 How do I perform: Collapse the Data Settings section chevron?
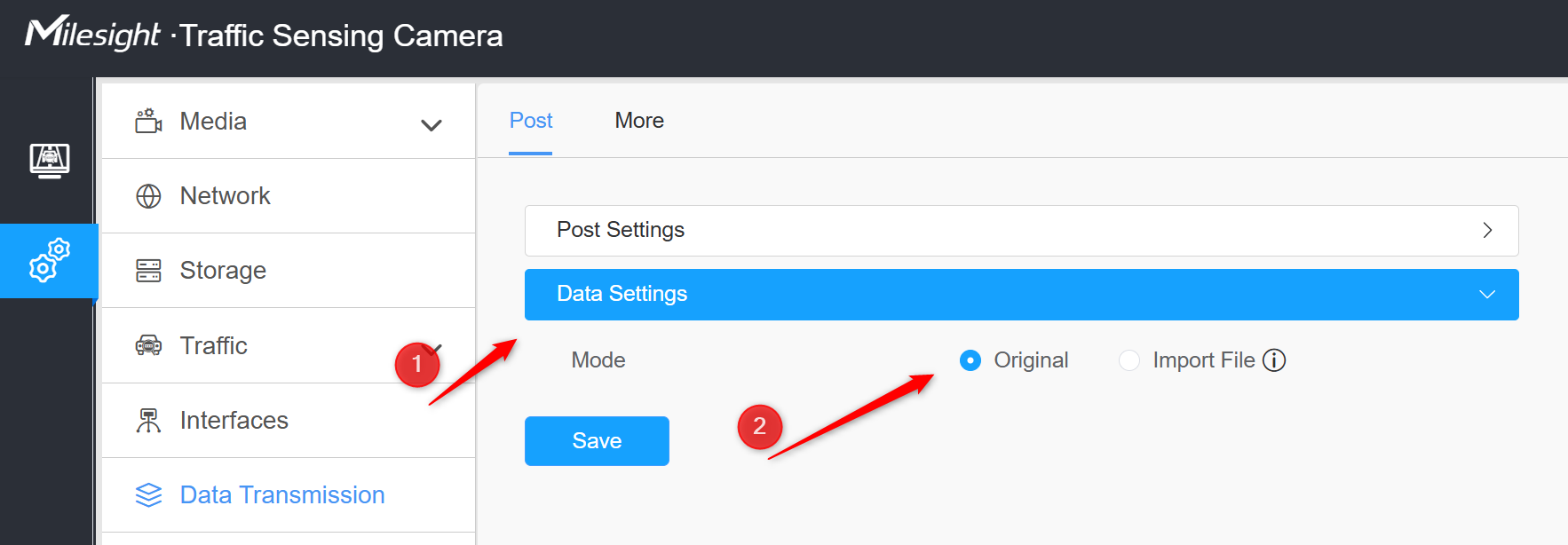[x=1487, y=295]
